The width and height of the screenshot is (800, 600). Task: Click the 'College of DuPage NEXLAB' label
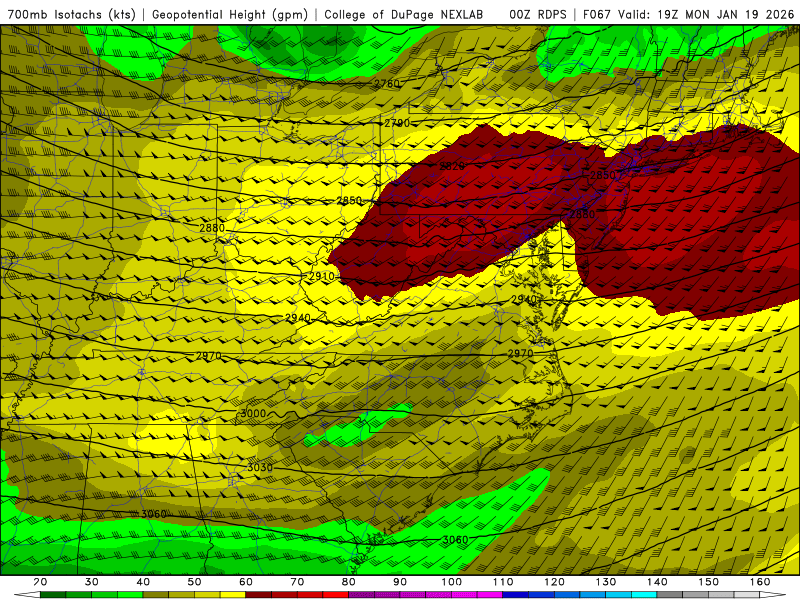[404, 14]
